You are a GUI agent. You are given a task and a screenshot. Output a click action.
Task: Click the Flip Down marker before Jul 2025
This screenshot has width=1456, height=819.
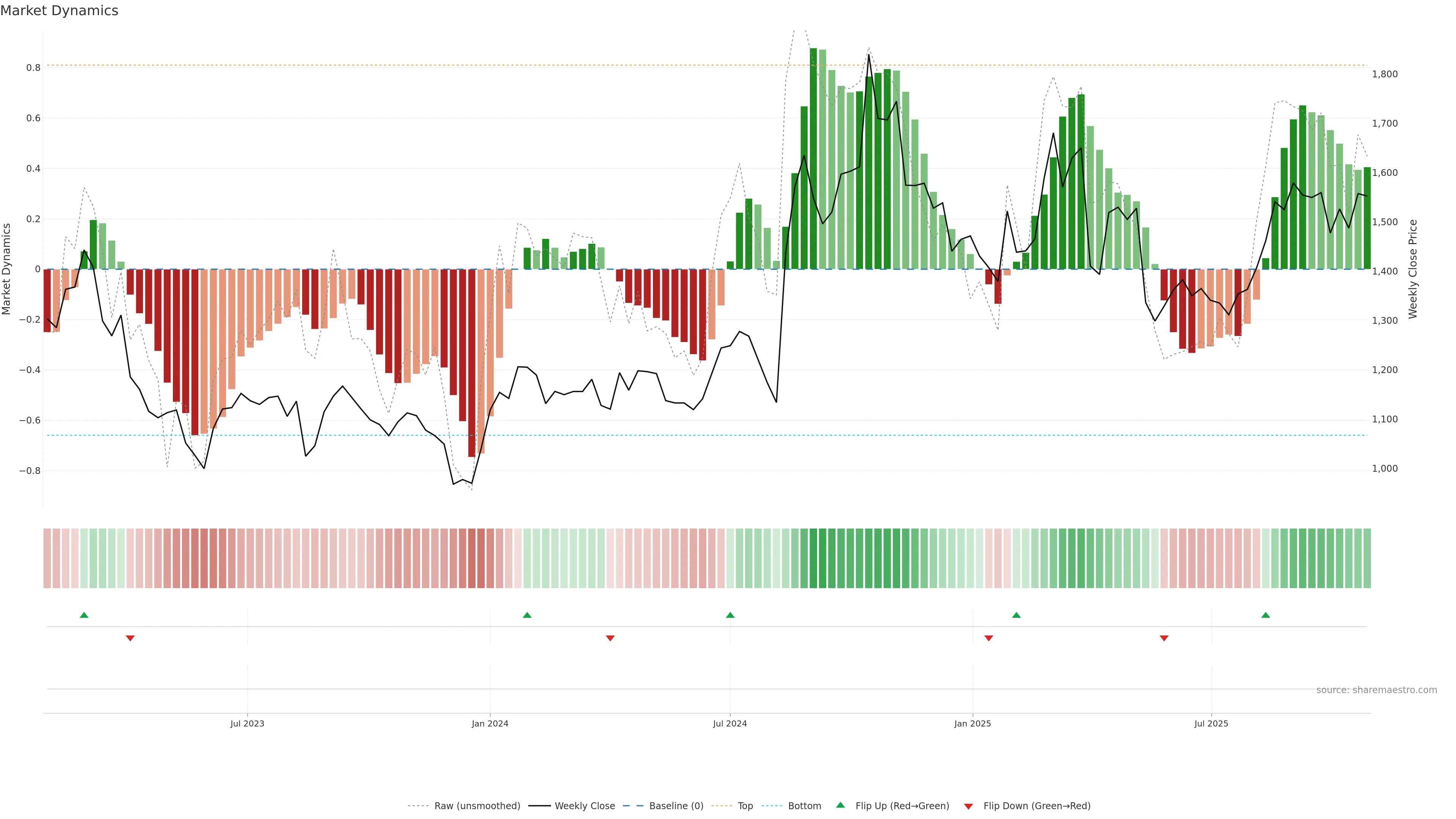1164,638
